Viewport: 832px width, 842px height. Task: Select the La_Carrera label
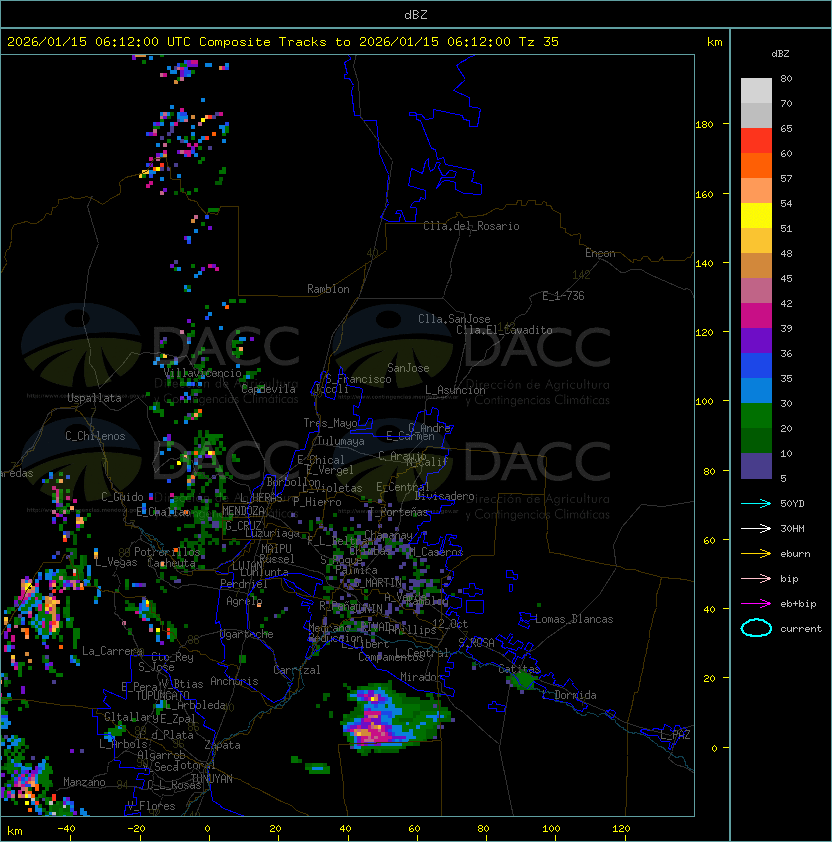click(113, 651)
